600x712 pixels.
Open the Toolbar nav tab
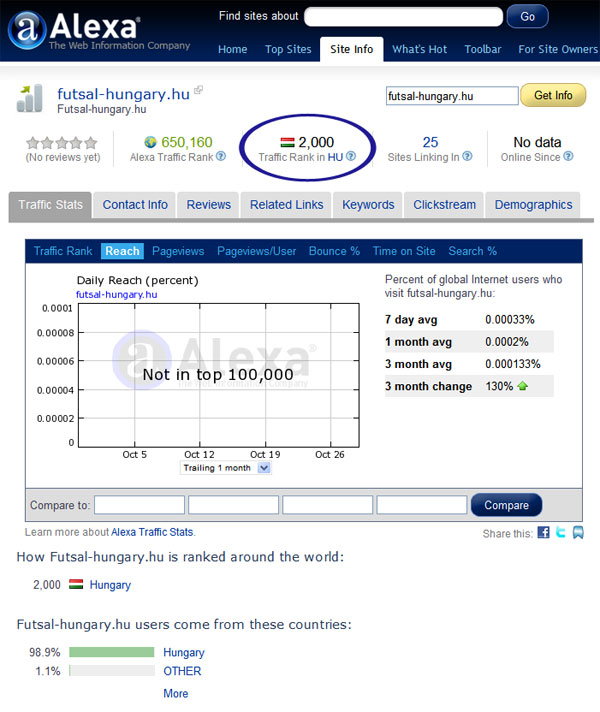[x=482, y=49]
